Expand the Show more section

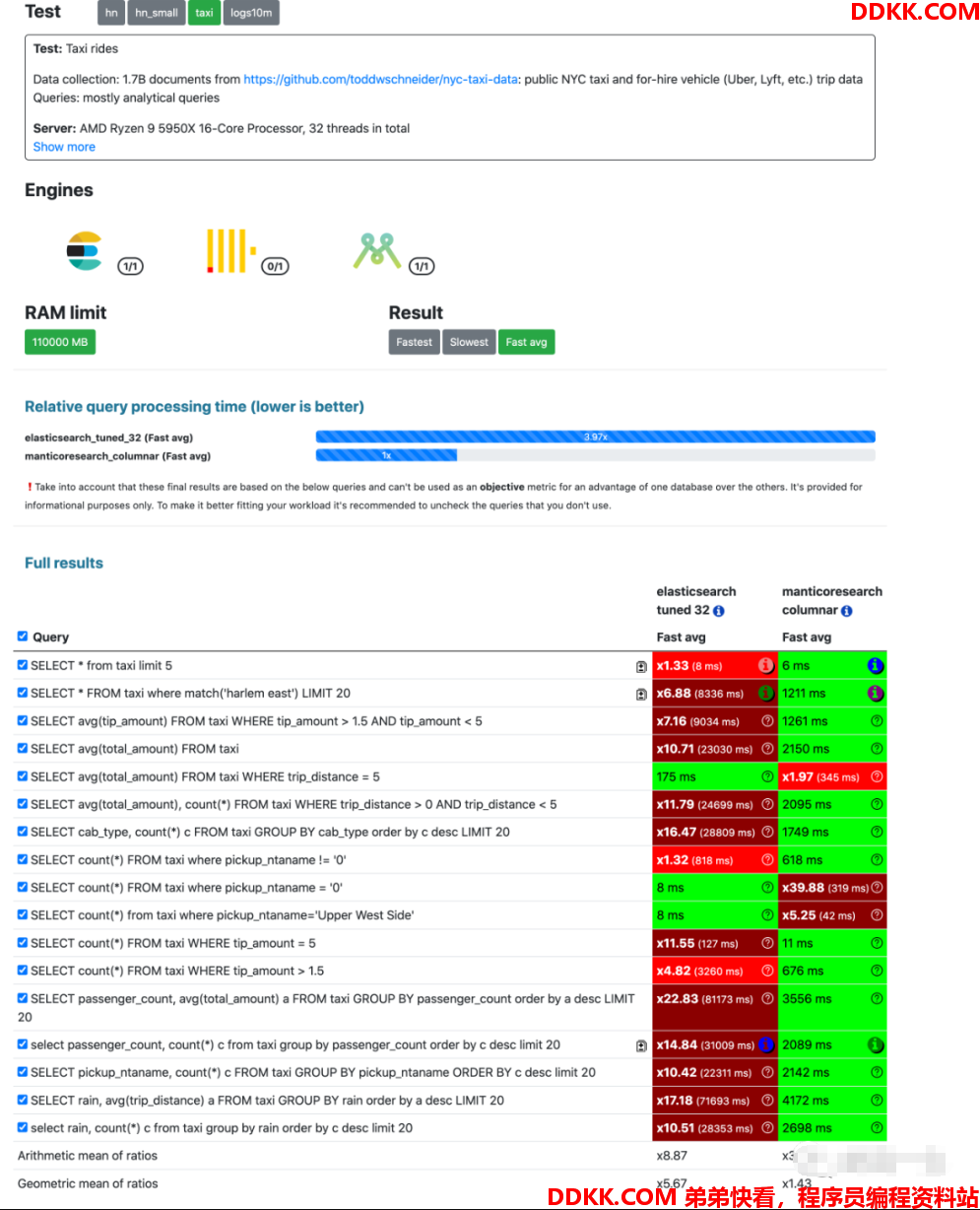(x=63, y=147)
